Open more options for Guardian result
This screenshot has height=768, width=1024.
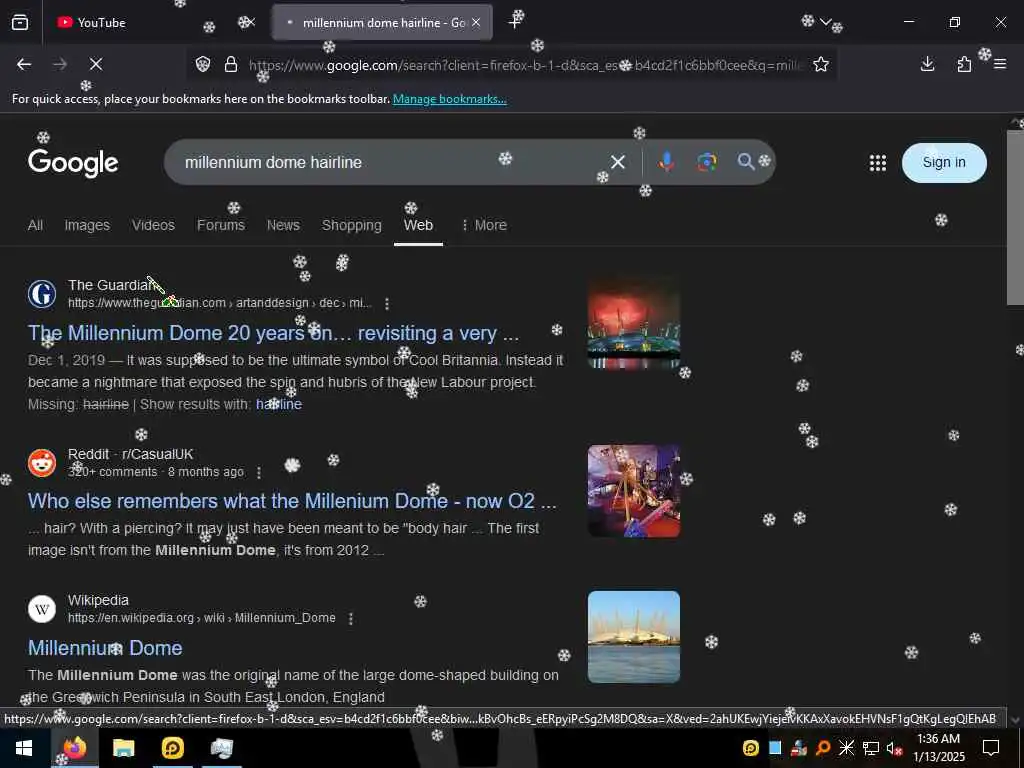coord(387,304)
